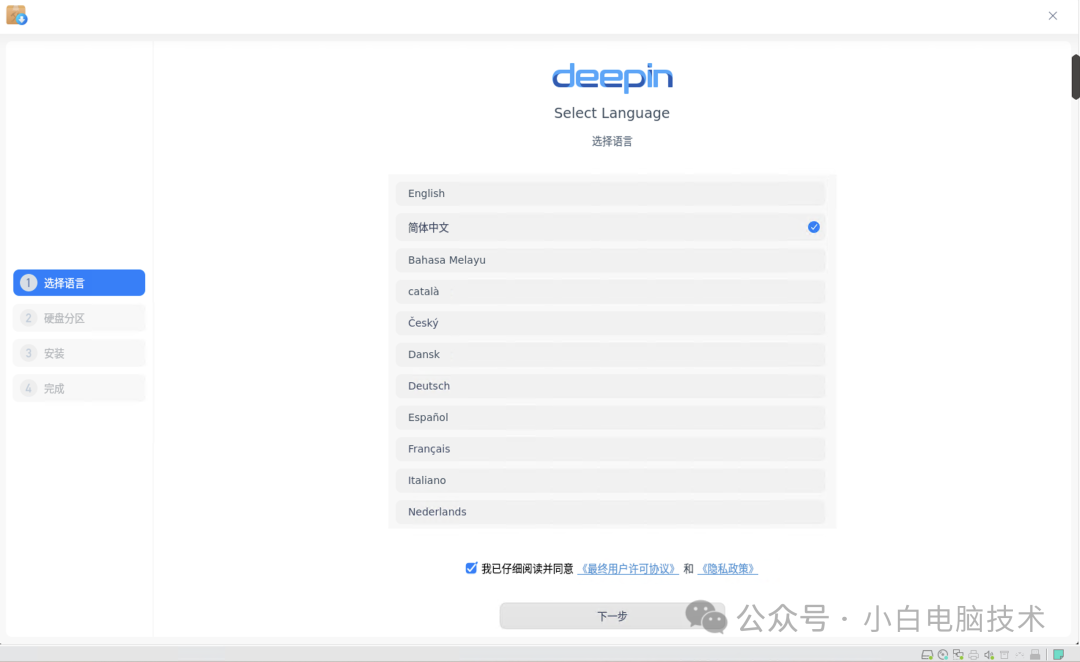
Task: Click the installer package icon in title bar
Action: point(17,14)
